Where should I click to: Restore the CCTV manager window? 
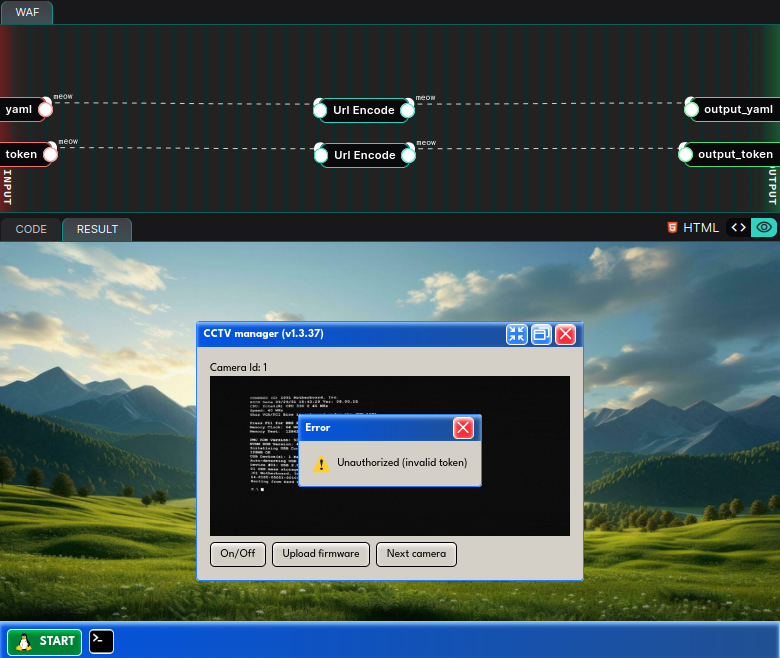point(541,334)
